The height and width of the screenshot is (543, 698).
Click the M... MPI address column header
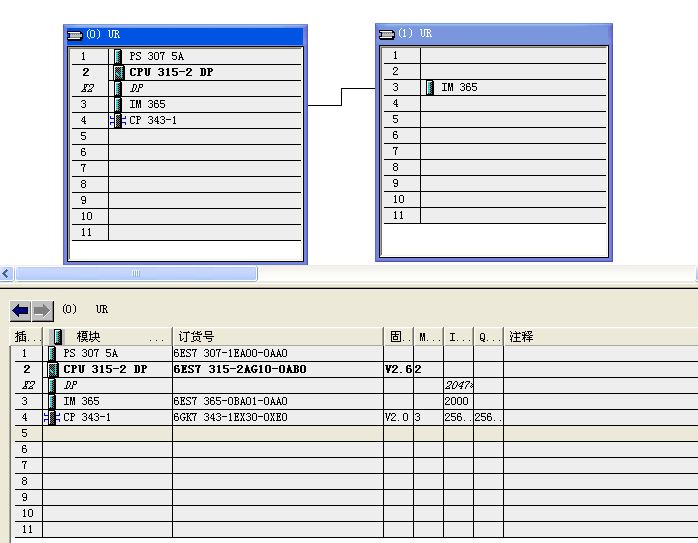click(429, 336)
